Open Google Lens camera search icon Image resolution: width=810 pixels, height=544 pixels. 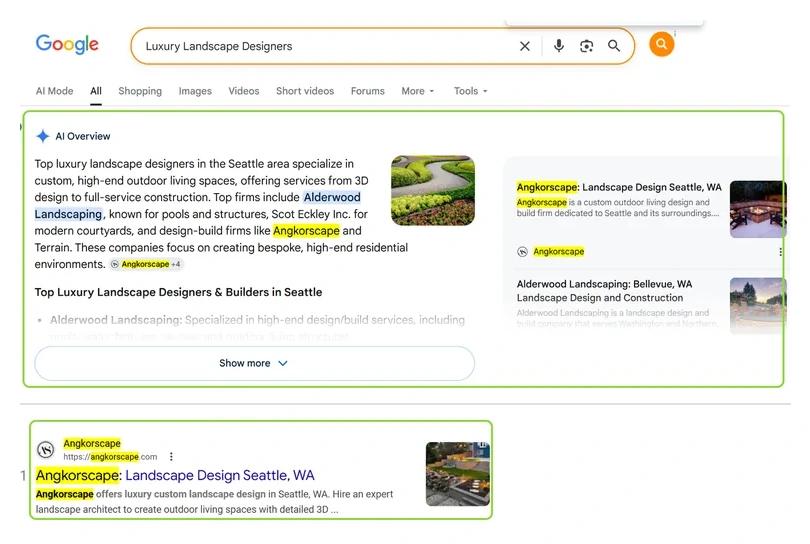click(586, 46)
